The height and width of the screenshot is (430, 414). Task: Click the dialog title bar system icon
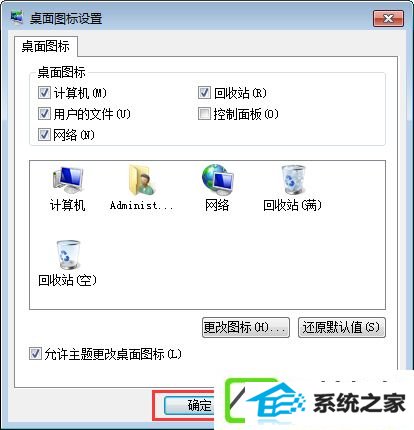click(17, 18)
